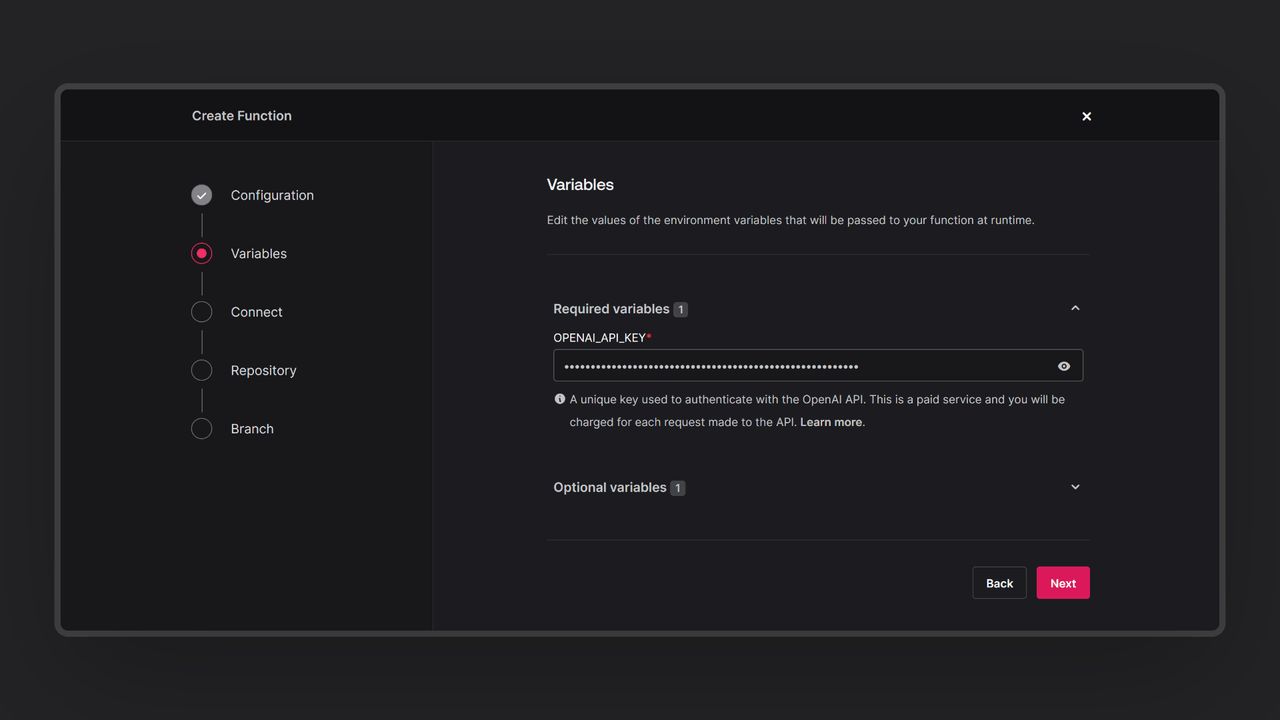Click the Optional variables label
The image size is (1280, 720).
(x=610, y=487)
